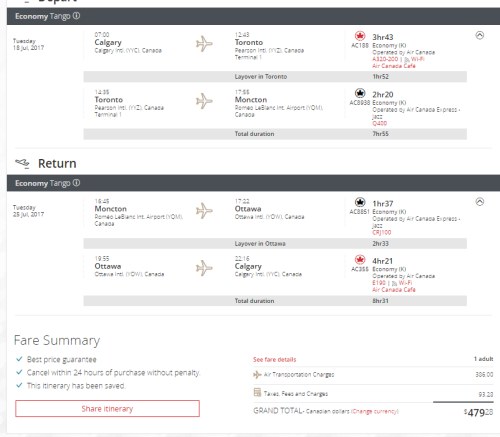This screenshot has height=437, width=500.
Task: Click Air Canada Cafe link for AC188
Action: click(394, 66)
